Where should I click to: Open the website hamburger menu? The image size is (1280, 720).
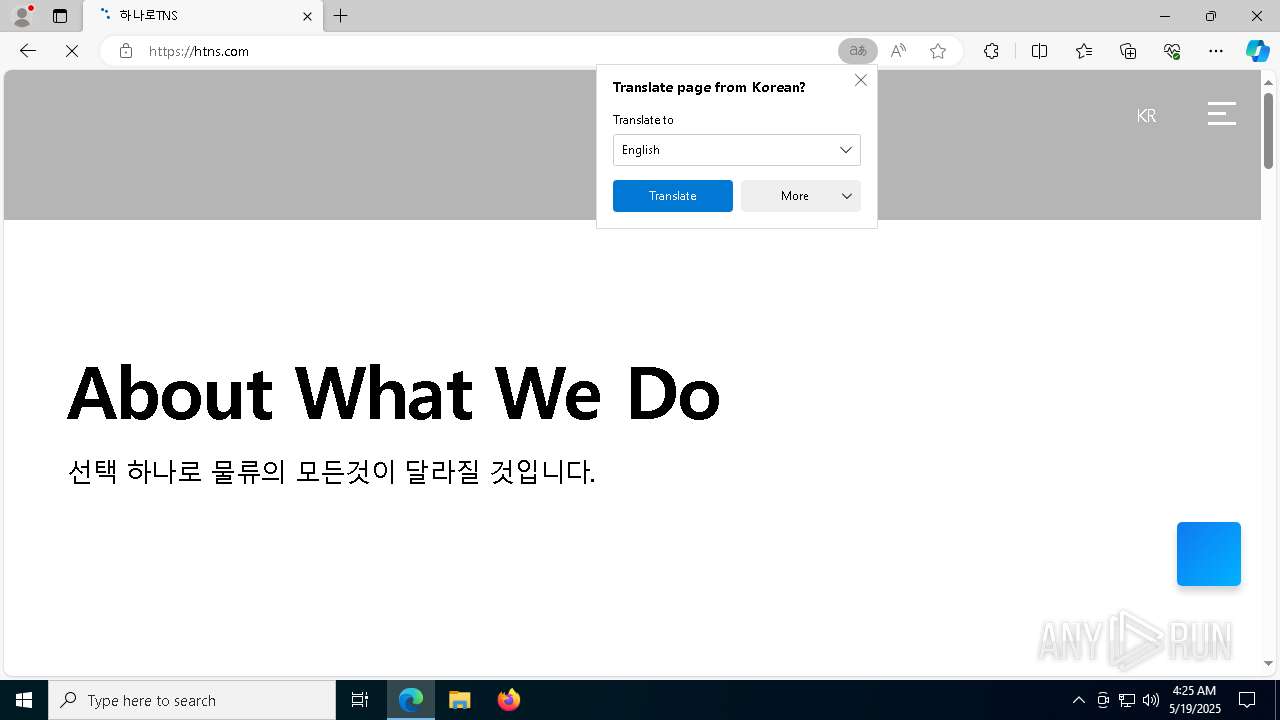click(x=1222, y=114)
